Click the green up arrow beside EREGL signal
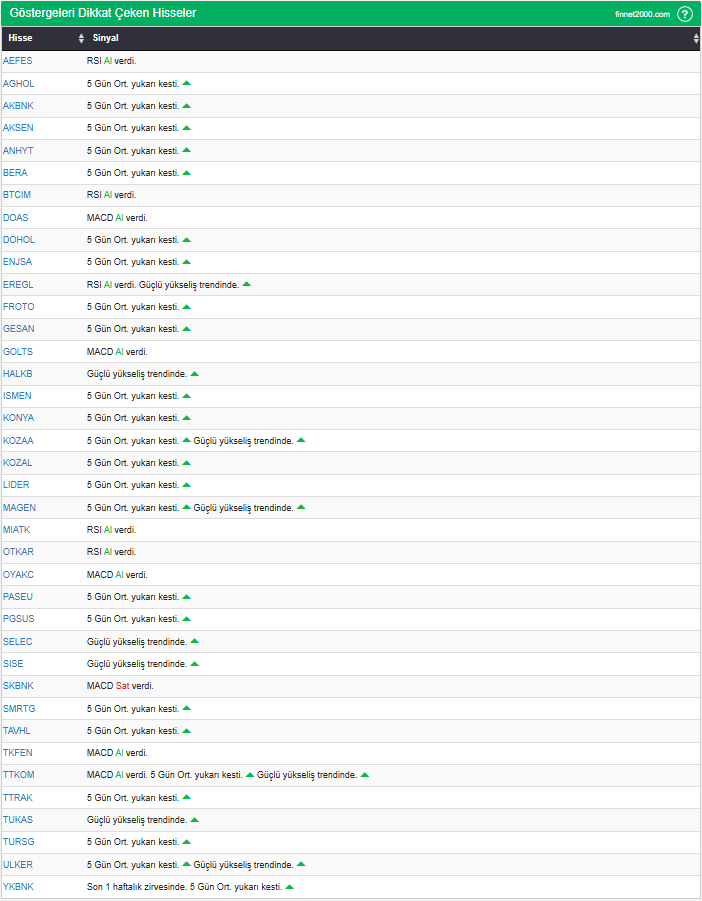 coord(246,284)
